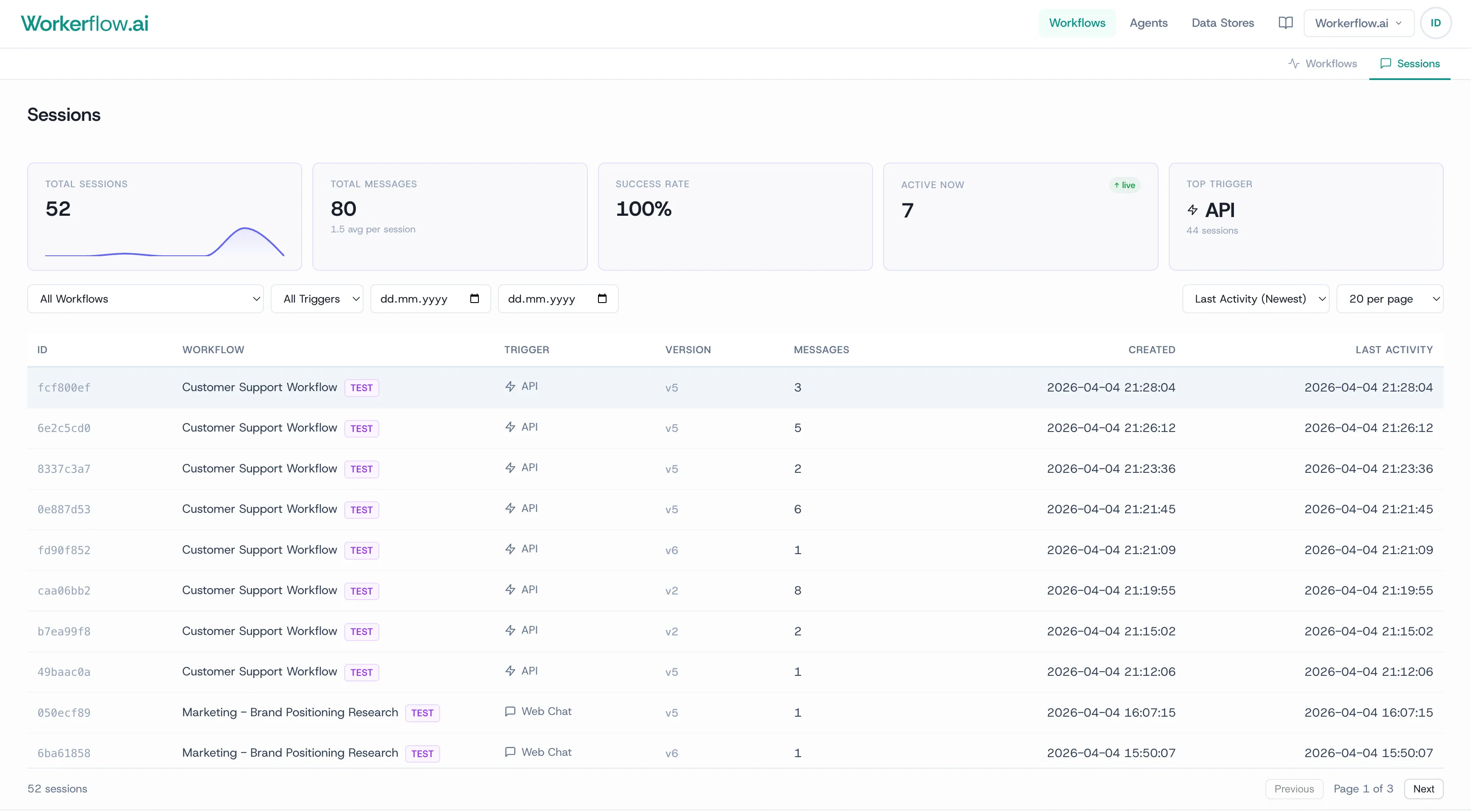Select the Agents menu item

(x=1148, y=23)
